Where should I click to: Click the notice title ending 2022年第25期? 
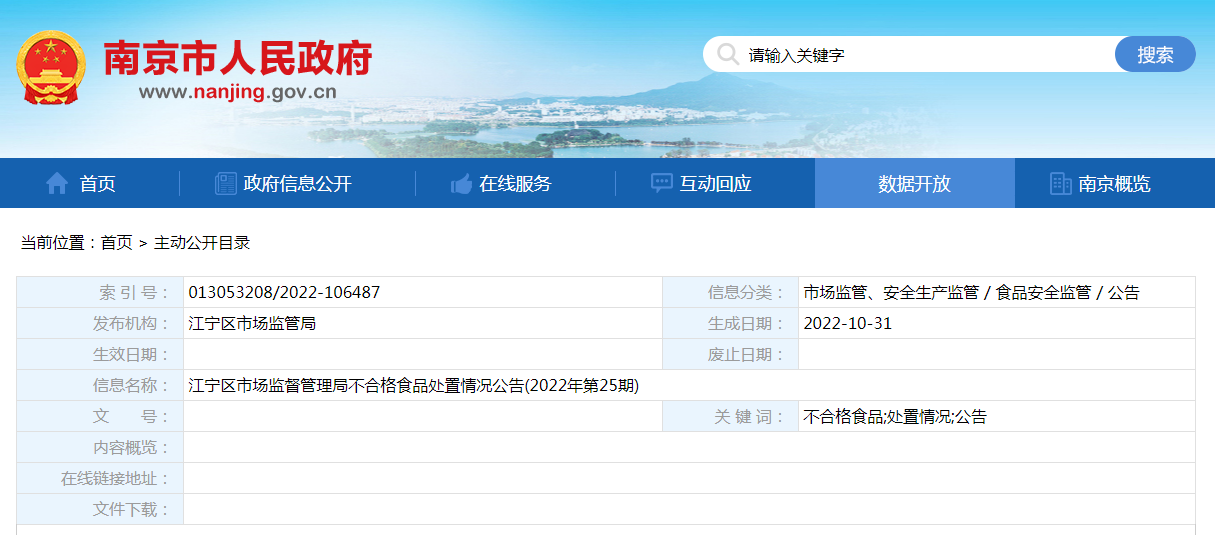413,386
